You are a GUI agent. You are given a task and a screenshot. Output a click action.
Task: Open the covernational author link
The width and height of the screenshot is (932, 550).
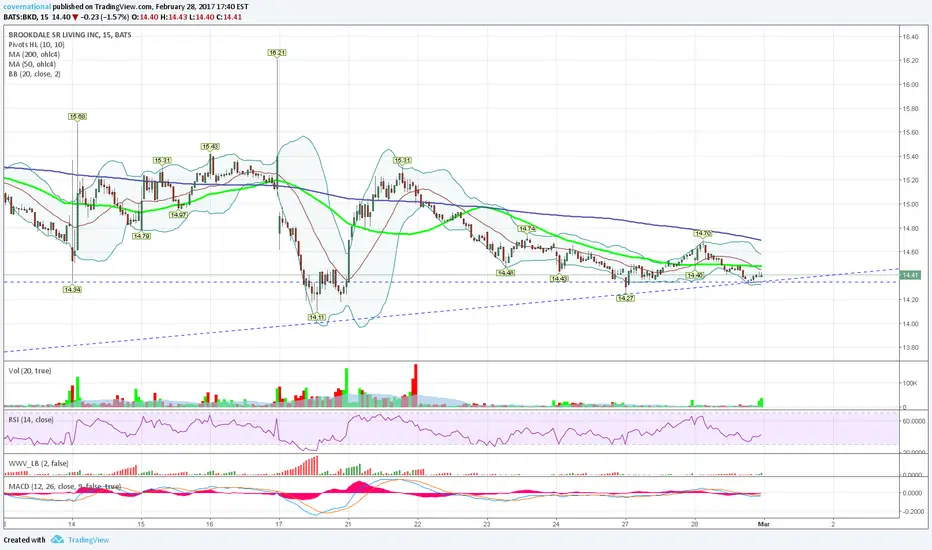pyautogui.click(x=27, y=7)
